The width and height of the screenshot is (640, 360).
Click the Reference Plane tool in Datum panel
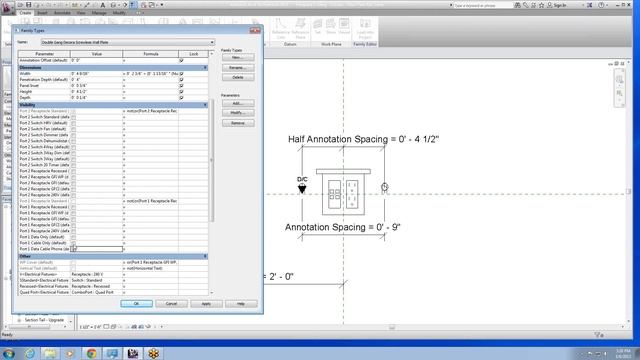click(300, 29)
